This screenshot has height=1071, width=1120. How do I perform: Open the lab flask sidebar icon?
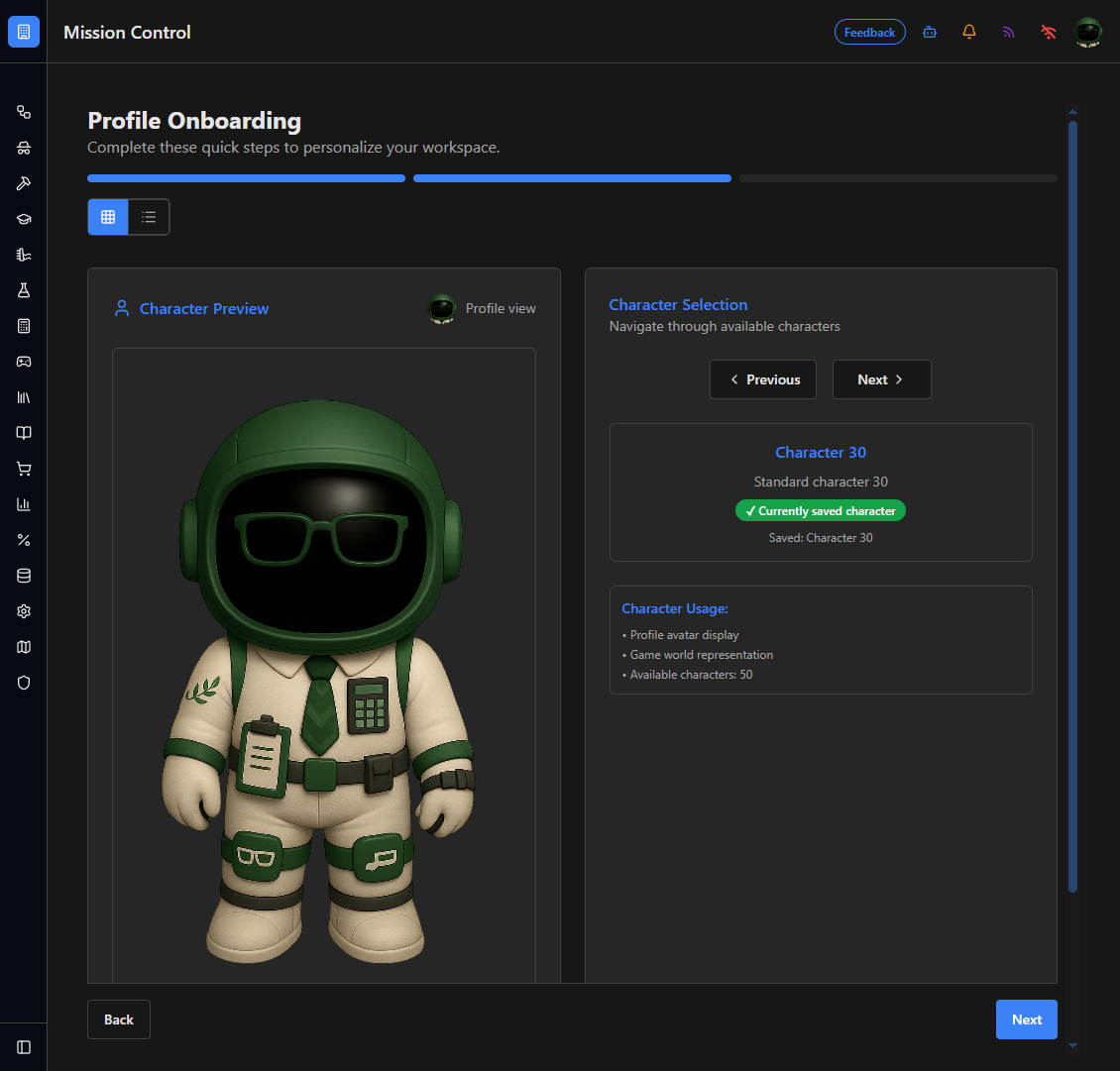click(24, 290)
